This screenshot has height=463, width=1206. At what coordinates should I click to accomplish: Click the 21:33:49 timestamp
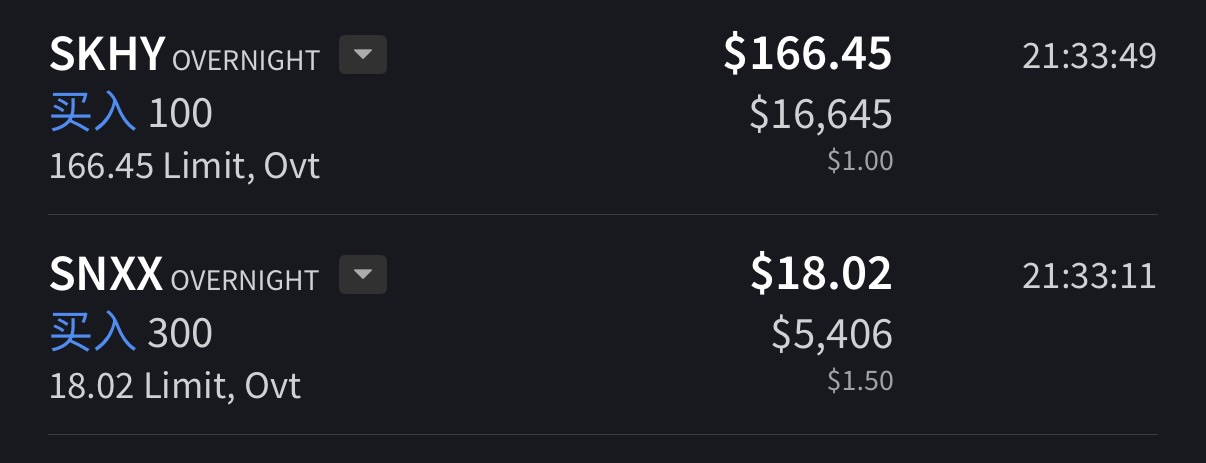(x=1089, y=56)
